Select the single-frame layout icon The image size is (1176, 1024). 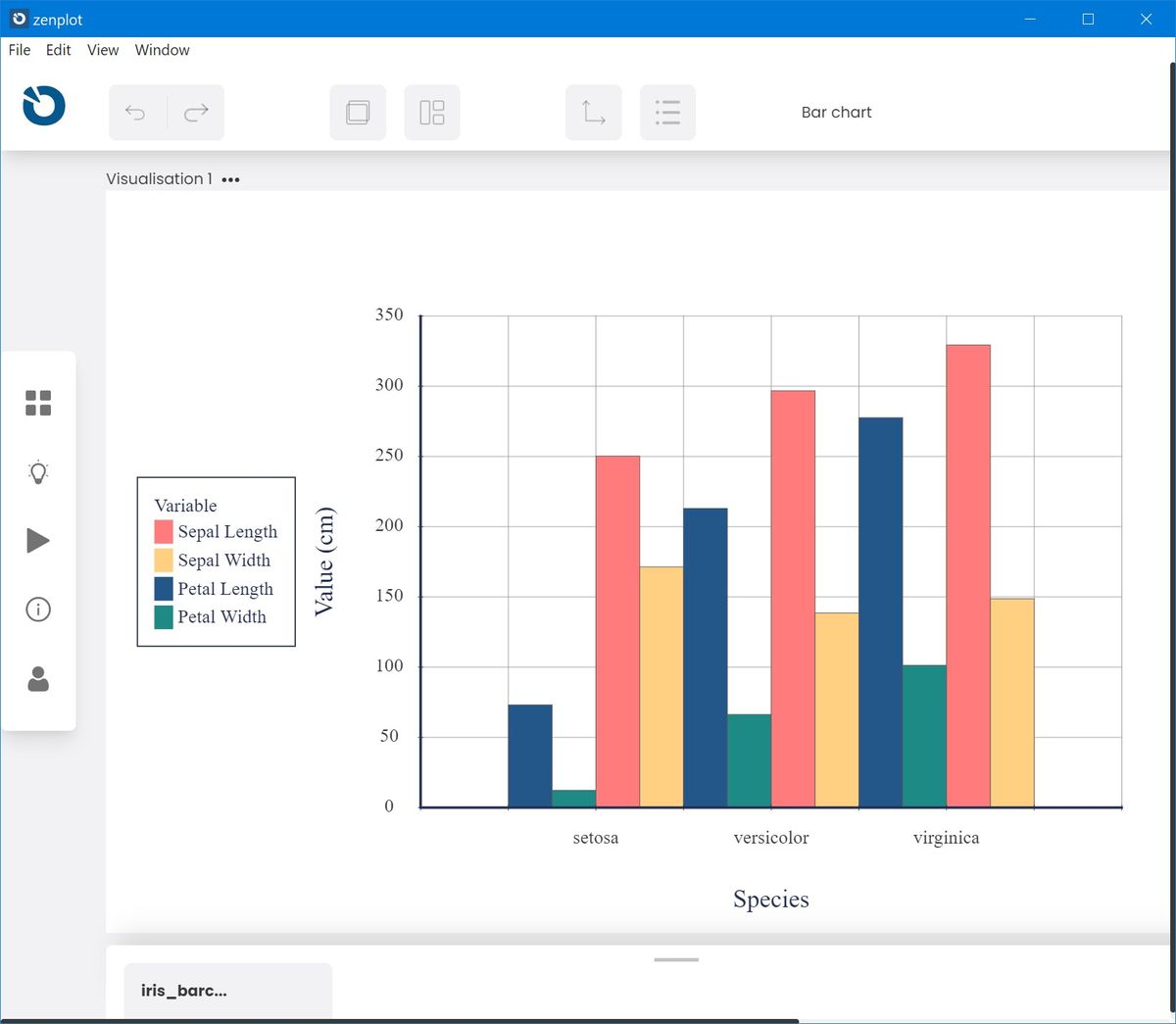click(x=357, y=112)
